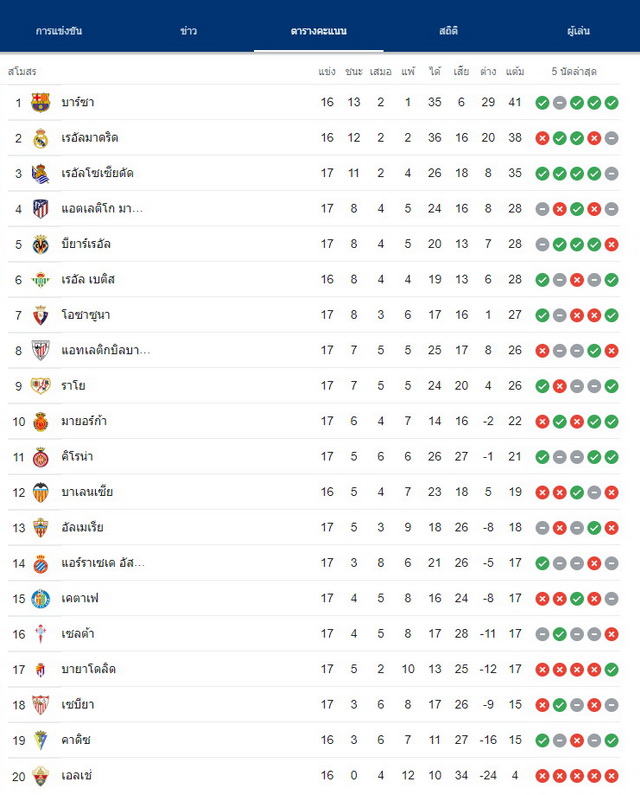
Task: Click the มายอร์ก้า team row name
Action: [x=84, y=421]
